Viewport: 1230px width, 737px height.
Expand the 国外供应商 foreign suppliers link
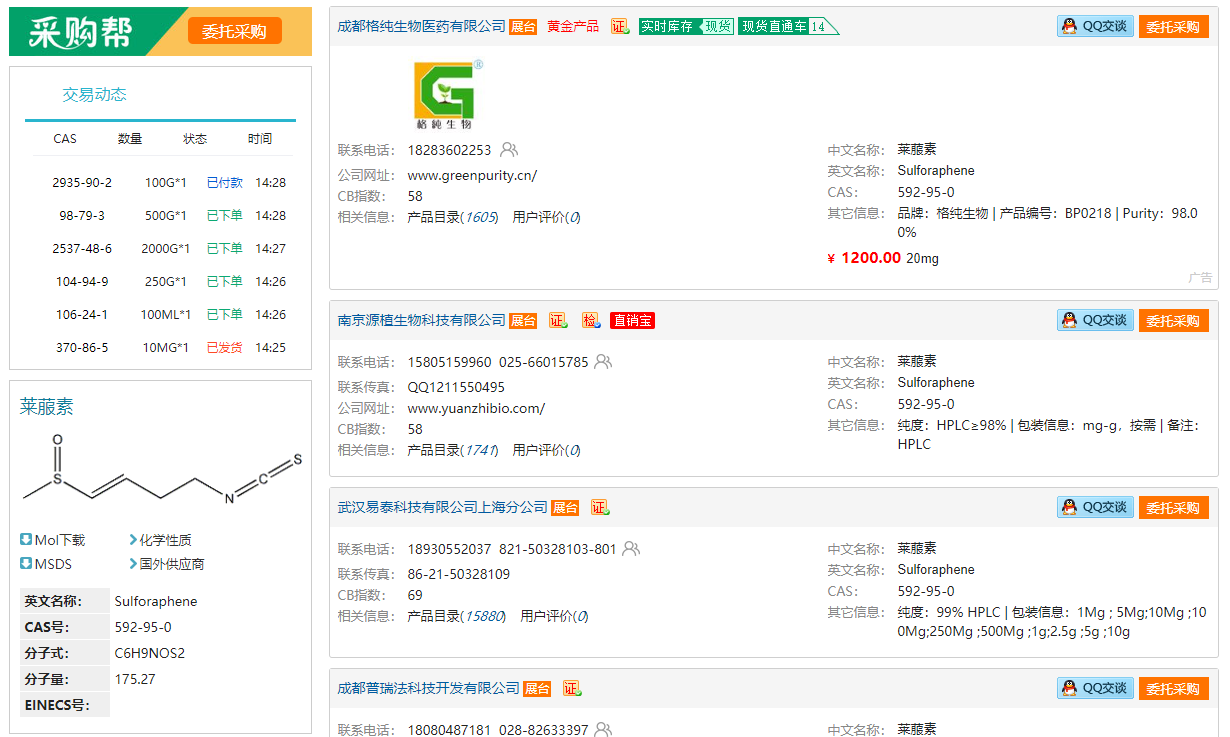coord(166,564)
